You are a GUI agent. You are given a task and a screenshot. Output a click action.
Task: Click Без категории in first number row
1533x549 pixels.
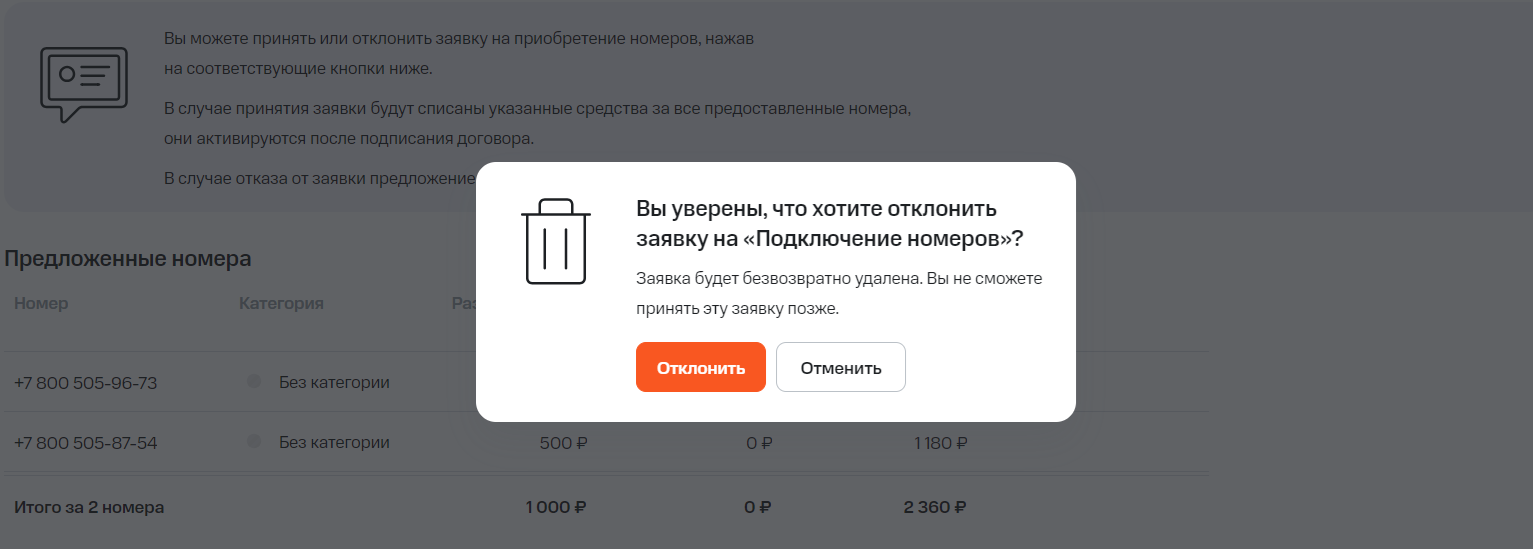click(334, 383)
